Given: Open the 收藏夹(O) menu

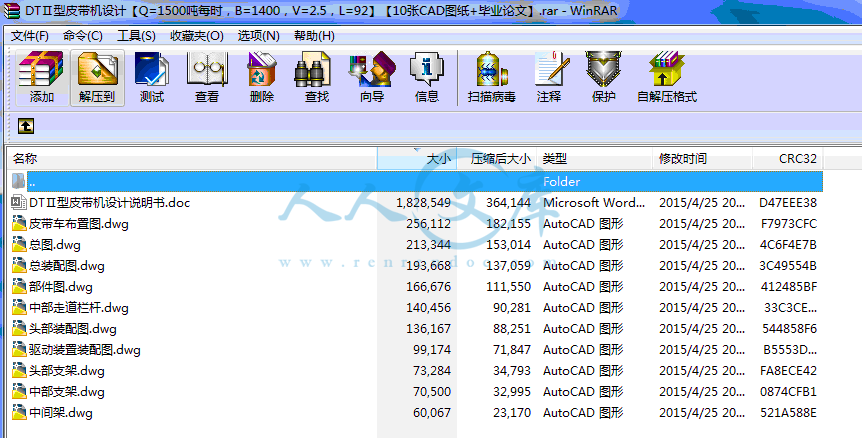Looking at the screenshot, I should point(196,36).
